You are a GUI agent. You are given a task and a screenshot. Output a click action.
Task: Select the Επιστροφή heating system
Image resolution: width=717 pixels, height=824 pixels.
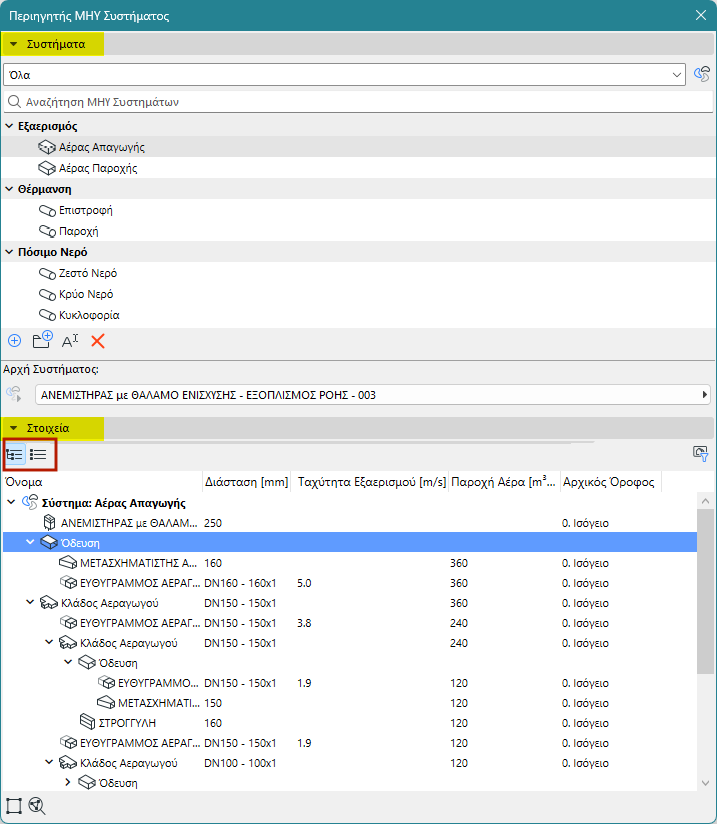tap(358, 210)
